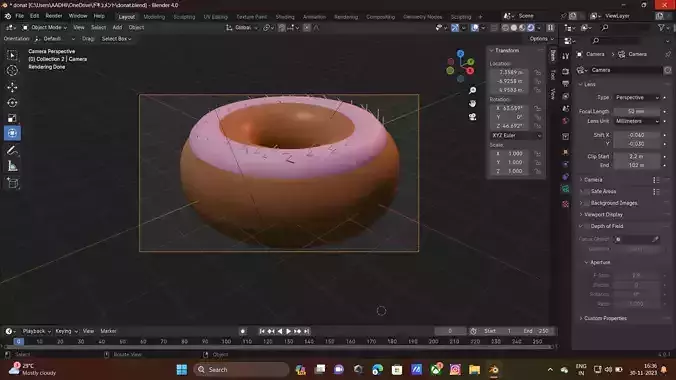Open the viewport Add menu
This screenshot has height=380, width=676.
click(x=117, y=28)
